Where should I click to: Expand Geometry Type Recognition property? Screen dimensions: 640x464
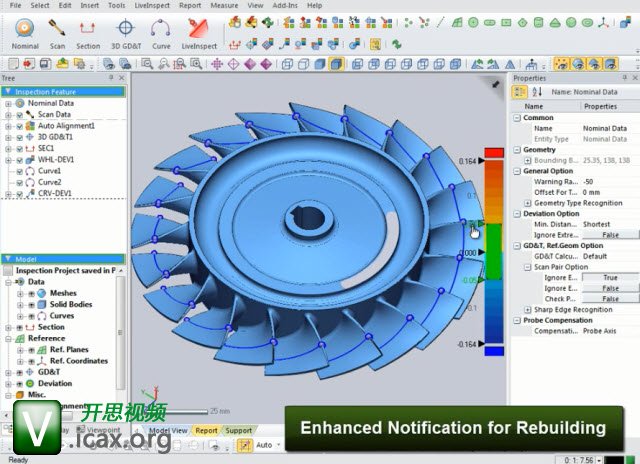coord(527,202)
